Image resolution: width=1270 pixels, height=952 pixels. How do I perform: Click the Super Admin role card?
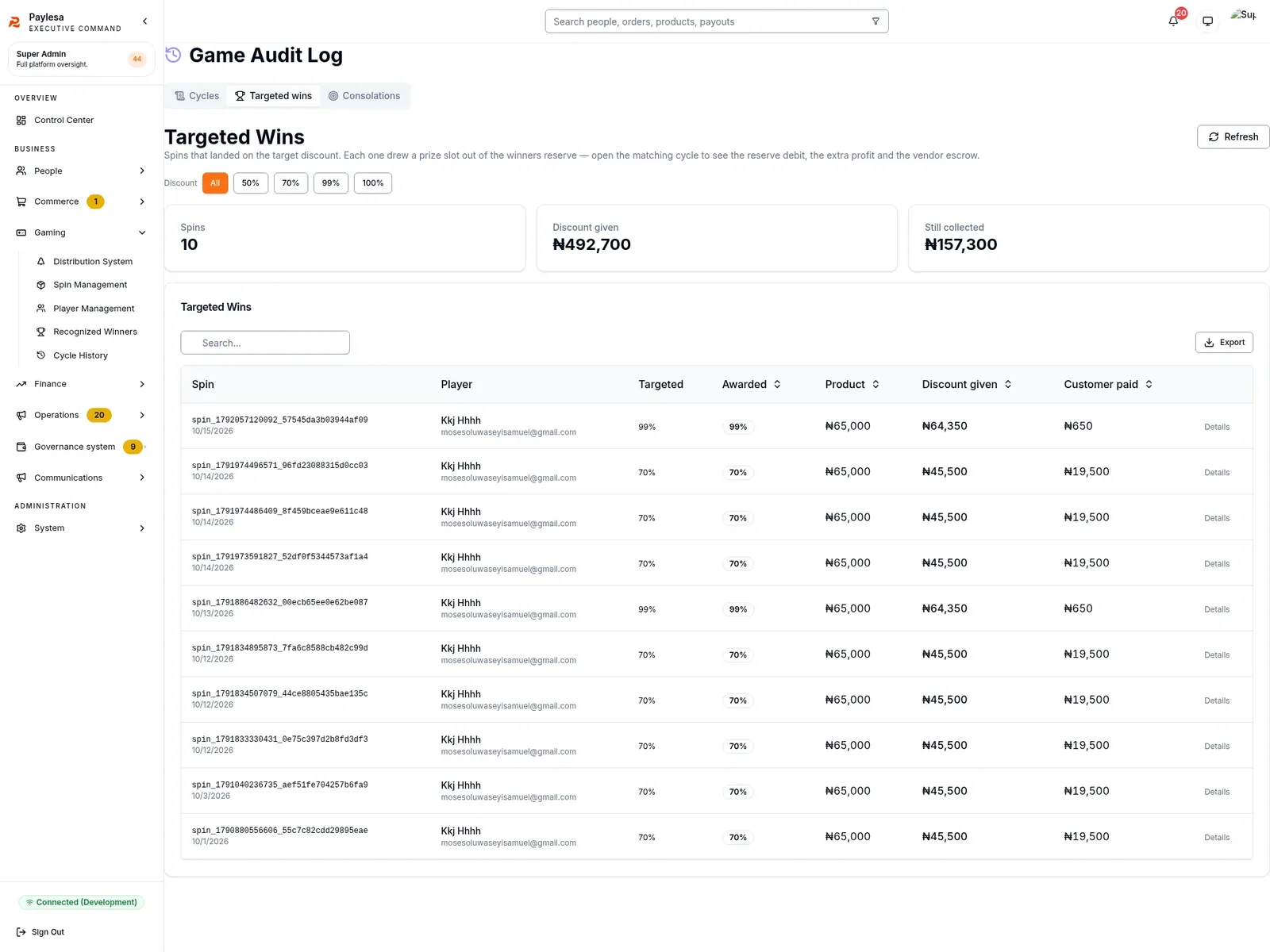coord(81,59)
